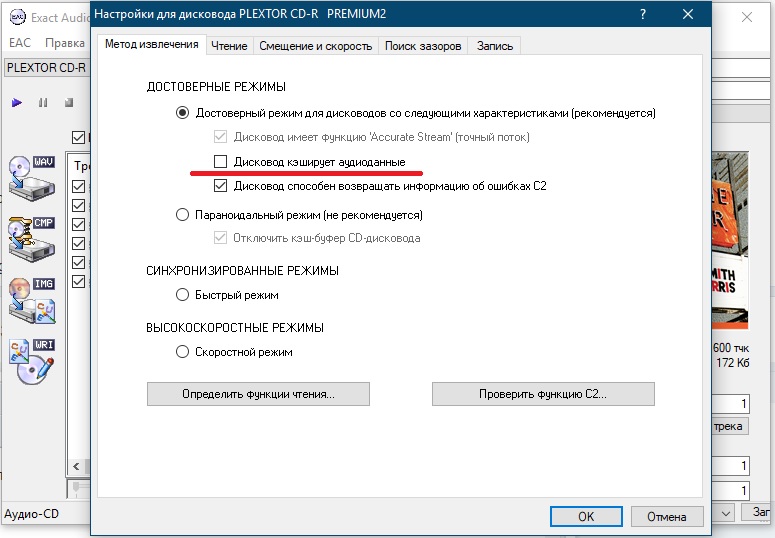The width and height of the screenshot is (775, 538).
Task: Close the PLEXTOR drive settings dialog
Action: 688,14
